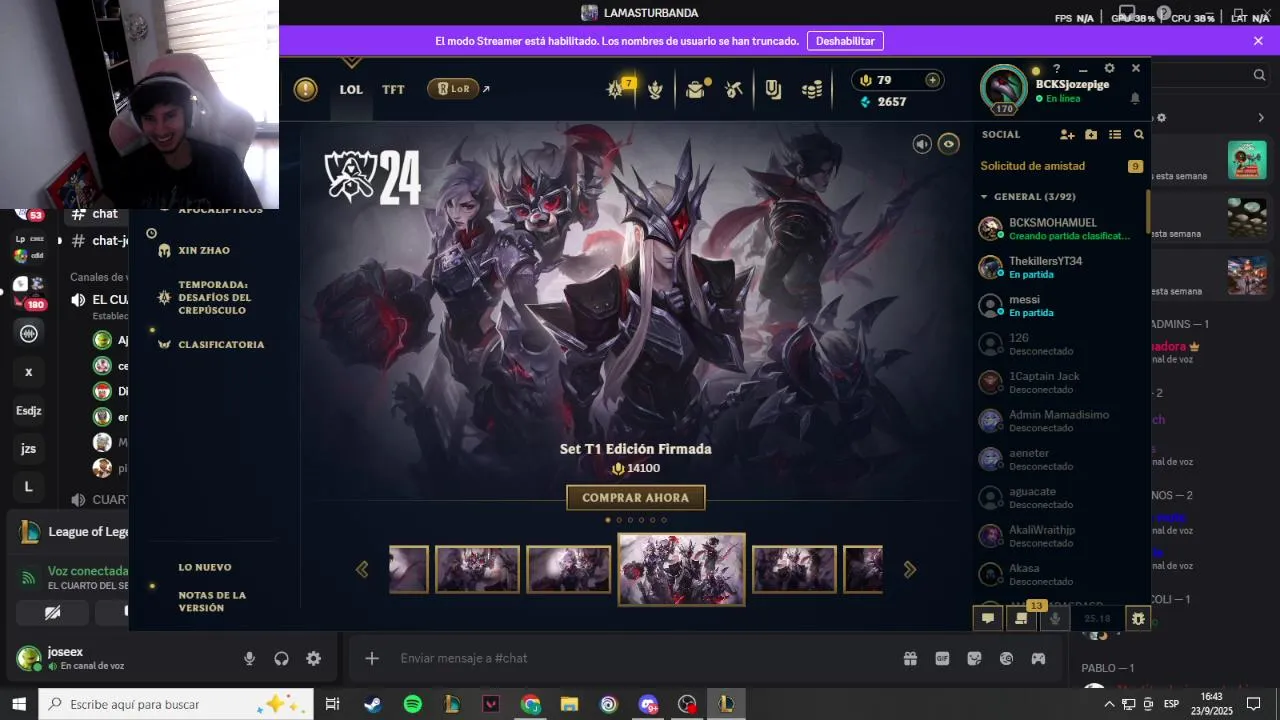1280x720 pixels.
Task: Show the next store thumbnails with the right arrow
Action: click(x=909, y=569)
